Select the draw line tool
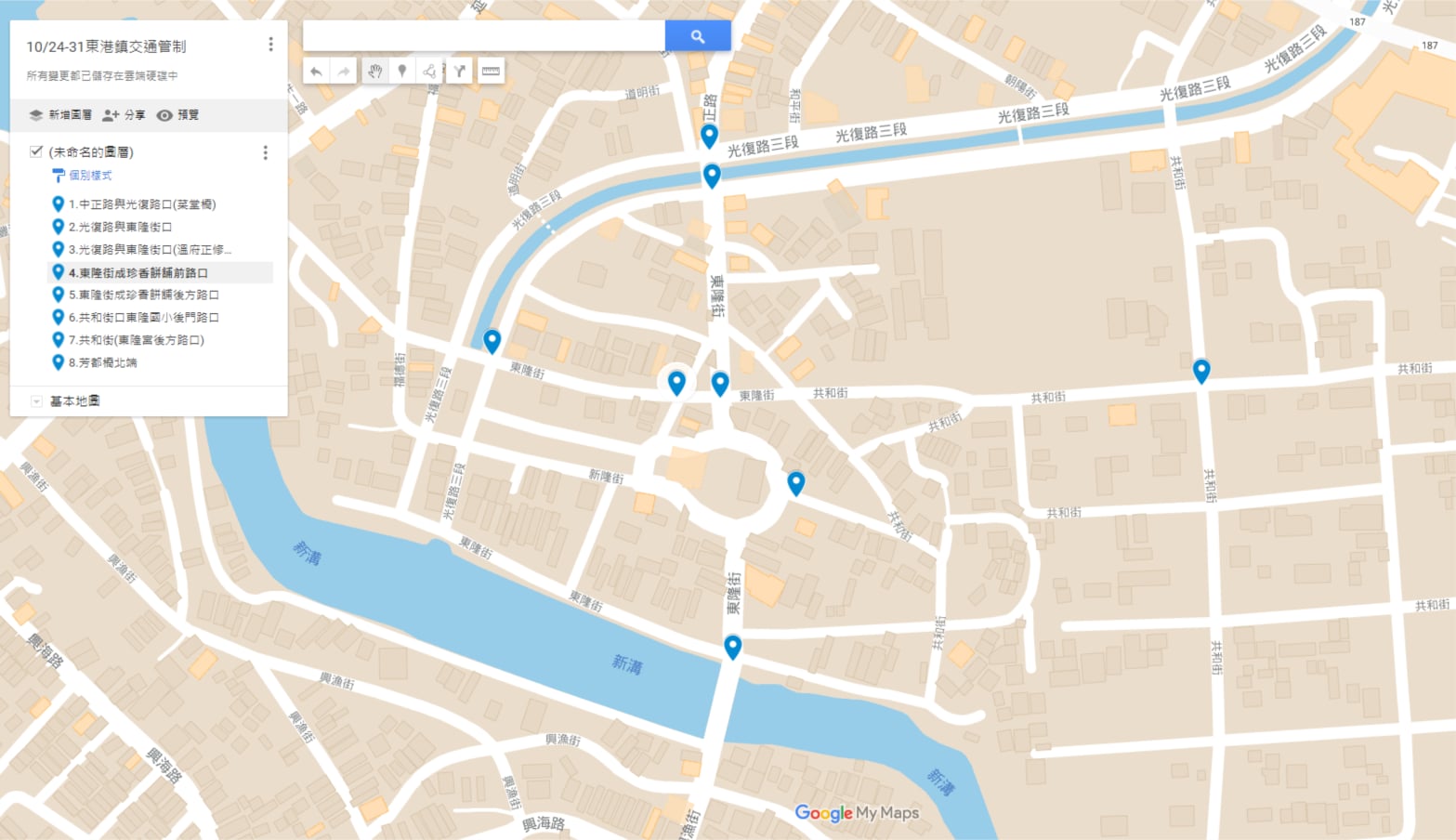The height and width of the screenshot is (840, 1456). 429,71
